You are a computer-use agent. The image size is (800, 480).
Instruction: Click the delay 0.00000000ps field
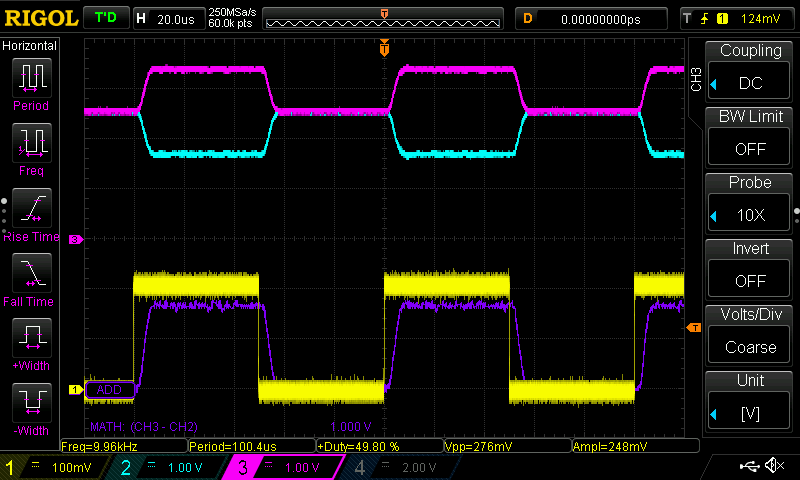pyautogui.click(x=591, y=19)
